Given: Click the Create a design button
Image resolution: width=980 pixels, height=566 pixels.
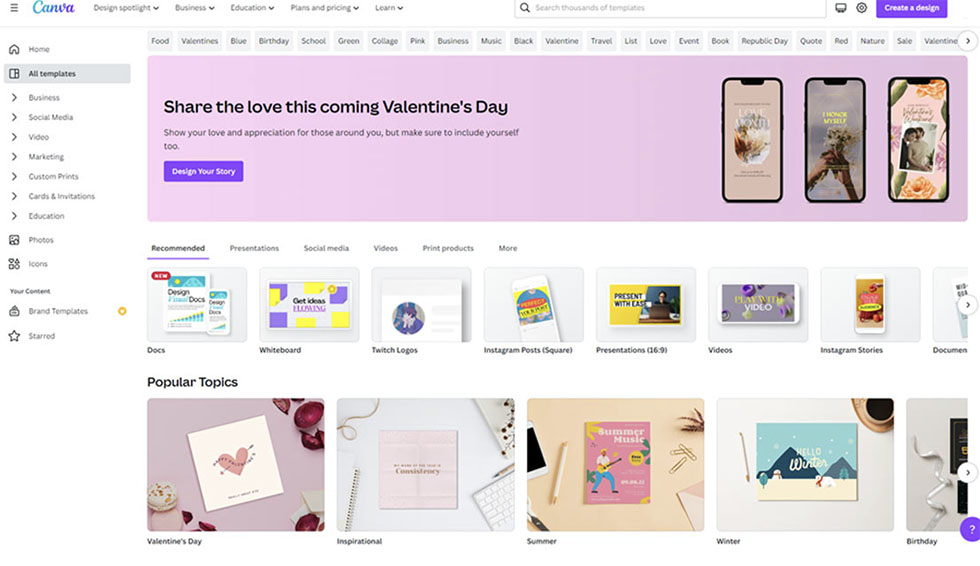Looking at the screenshot, I should pos(911,8).
